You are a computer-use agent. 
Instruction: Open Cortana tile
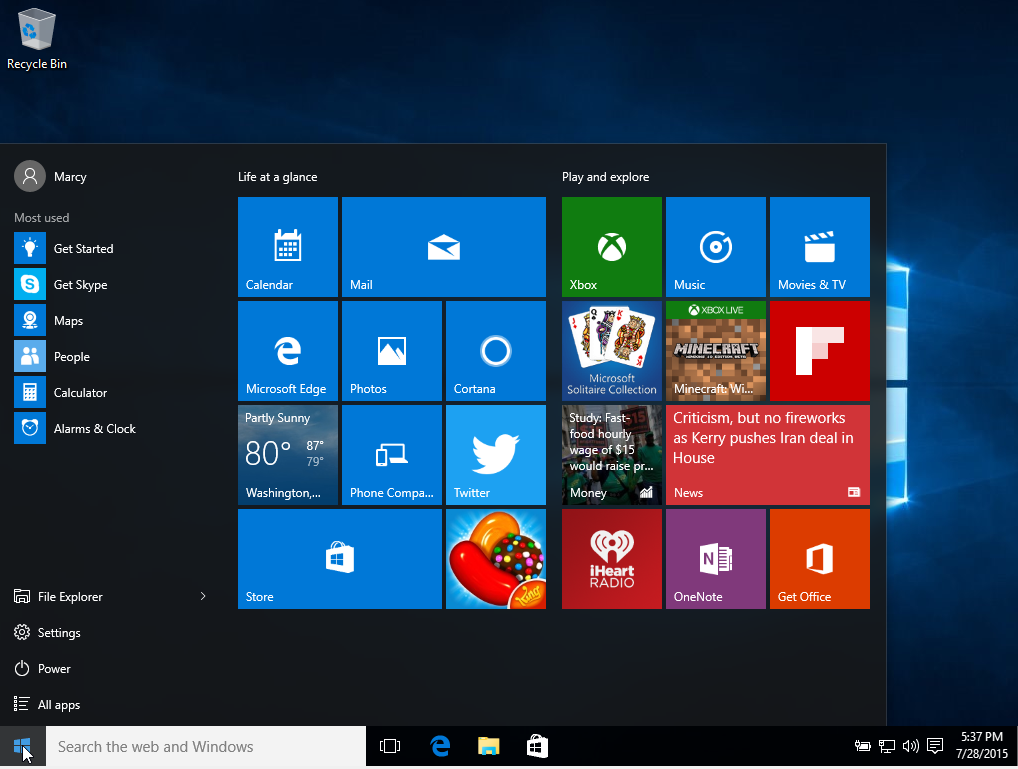tap(495, 350)
